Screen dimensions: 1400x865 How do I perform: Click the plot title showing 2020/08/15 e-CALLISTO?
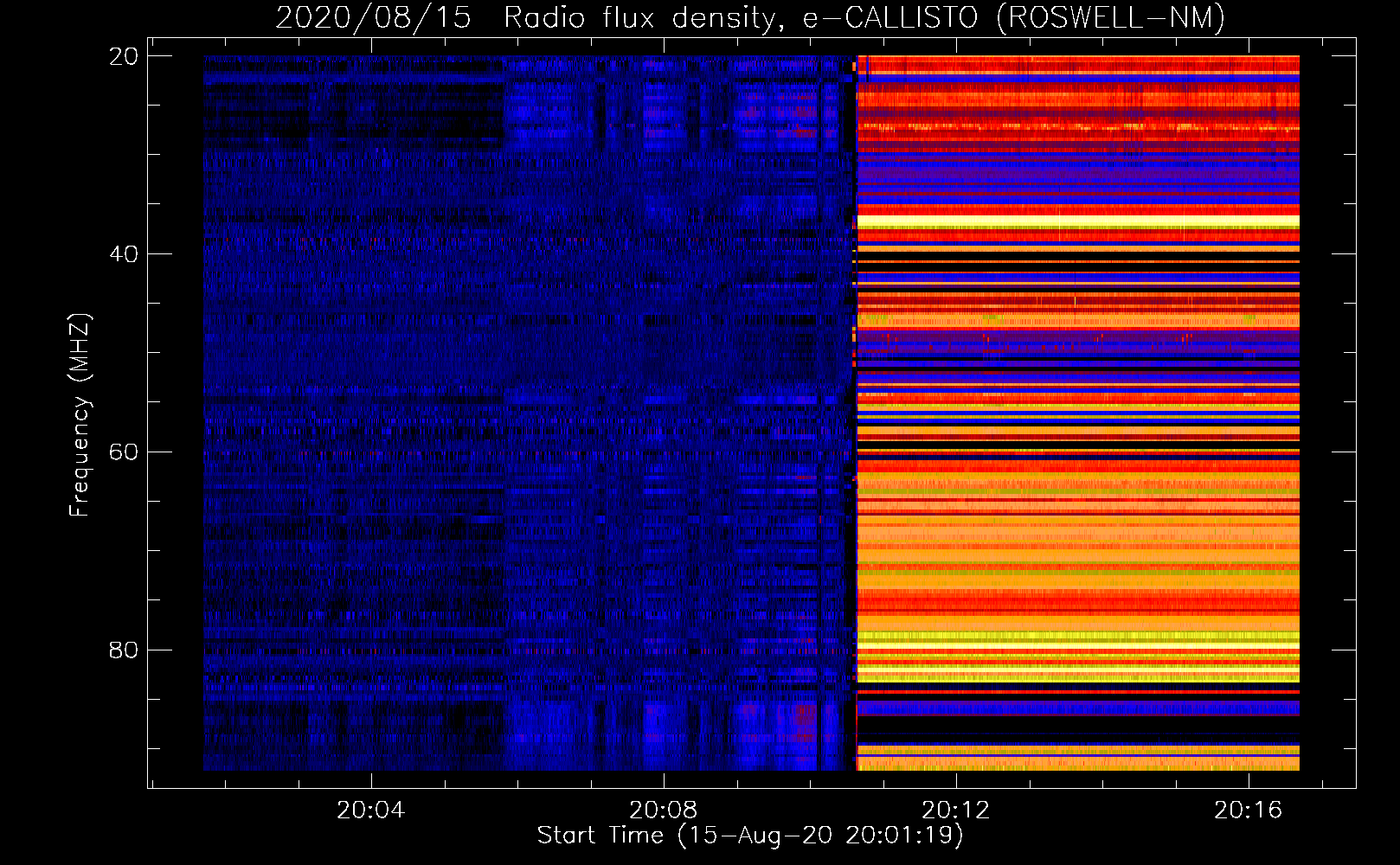[x=750, y=18]
